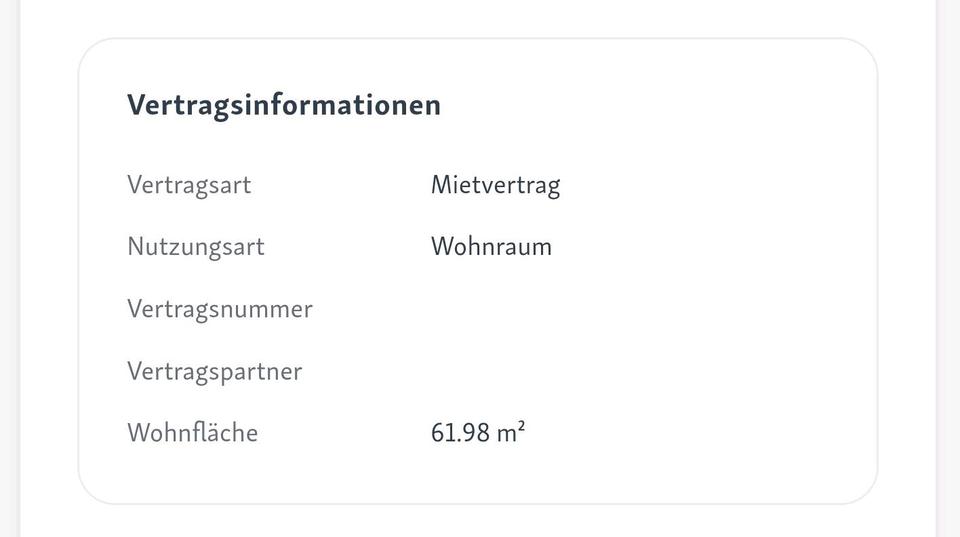
Task: Click the m² unit after 61.98
Action: [510, 434]
